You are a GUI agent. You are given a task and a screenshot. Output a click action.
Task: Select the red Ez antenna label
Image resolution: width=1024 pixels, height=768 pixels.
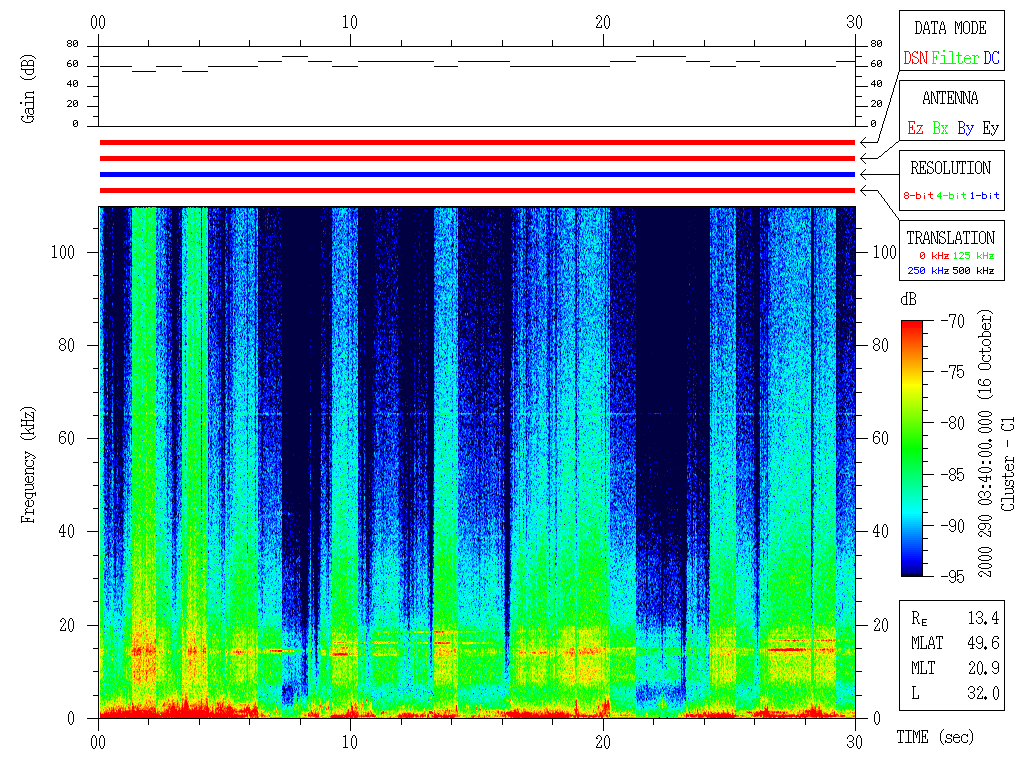915,128
